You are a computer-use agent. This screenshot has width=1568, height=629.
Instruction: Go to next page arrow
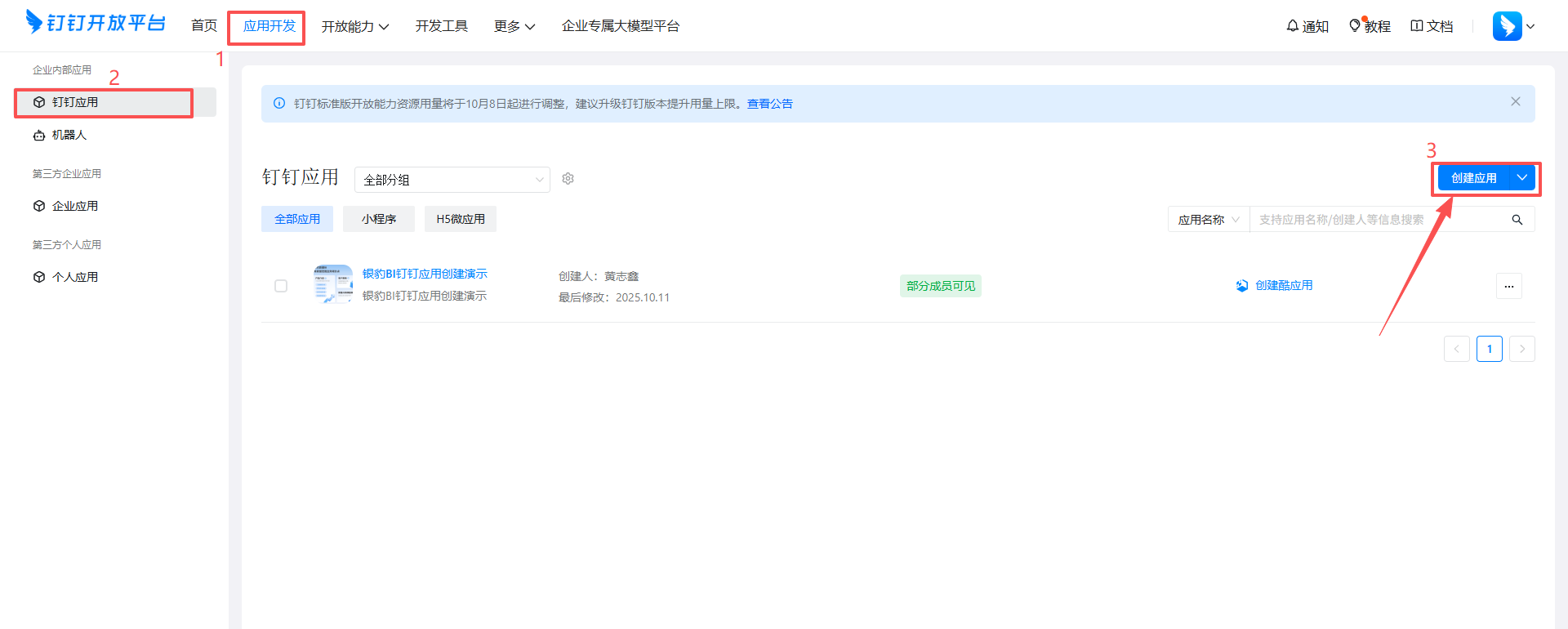1522,349
